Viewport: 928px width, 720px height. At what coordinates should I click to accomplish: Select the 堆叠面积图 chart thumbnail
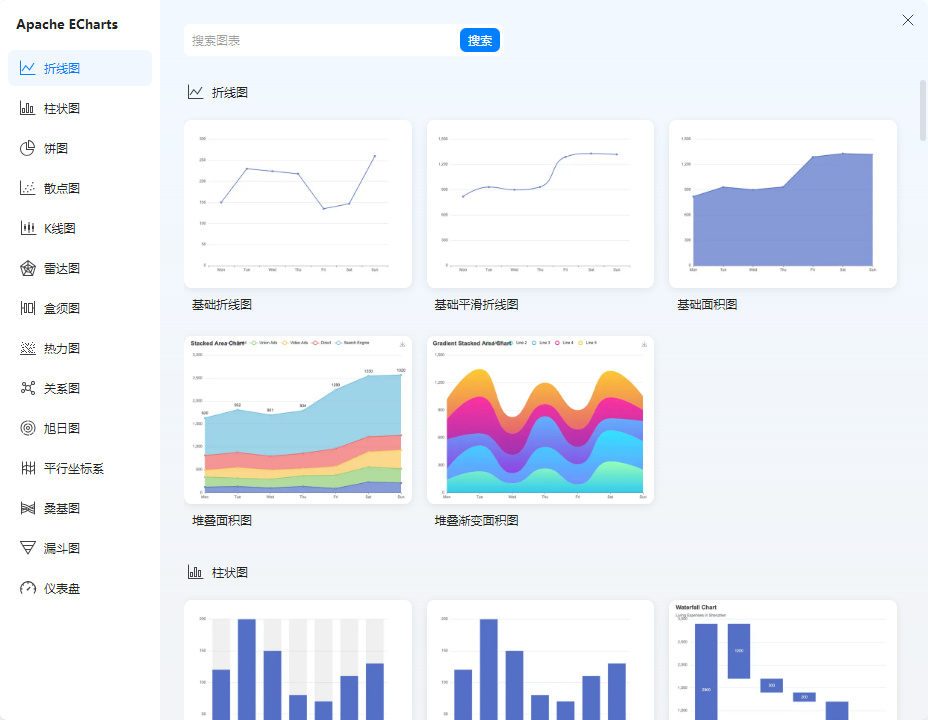pos(298,420)
